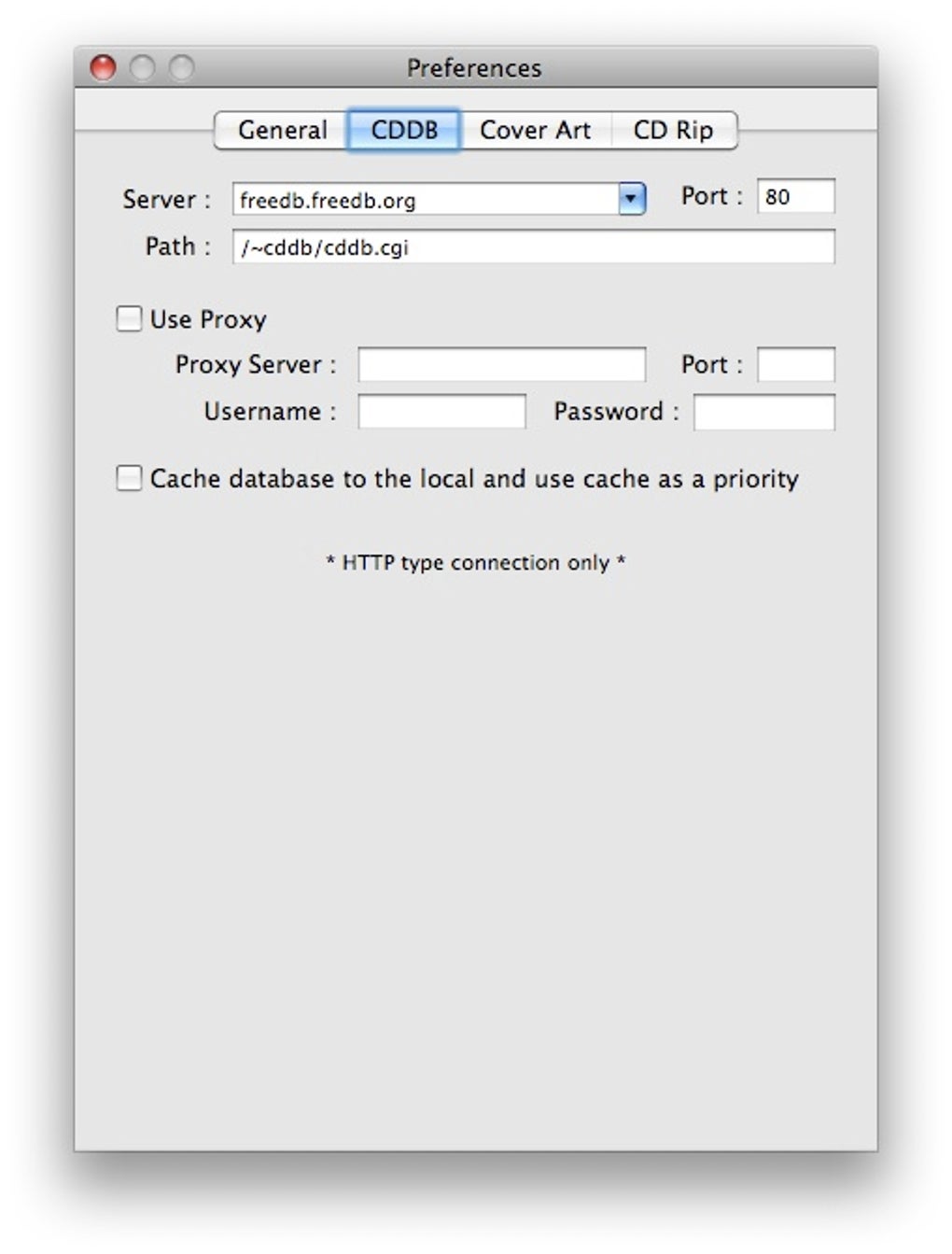Go to the CD Rip tab
952x1254 pixels.
point(673,130)
